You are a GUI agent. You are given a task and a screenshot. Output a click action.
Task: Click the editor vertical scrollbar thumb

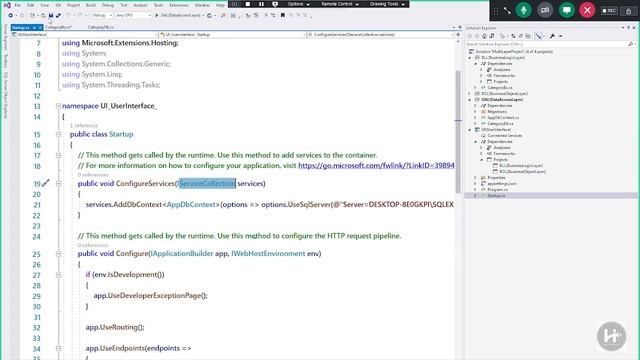click(458, 131)
